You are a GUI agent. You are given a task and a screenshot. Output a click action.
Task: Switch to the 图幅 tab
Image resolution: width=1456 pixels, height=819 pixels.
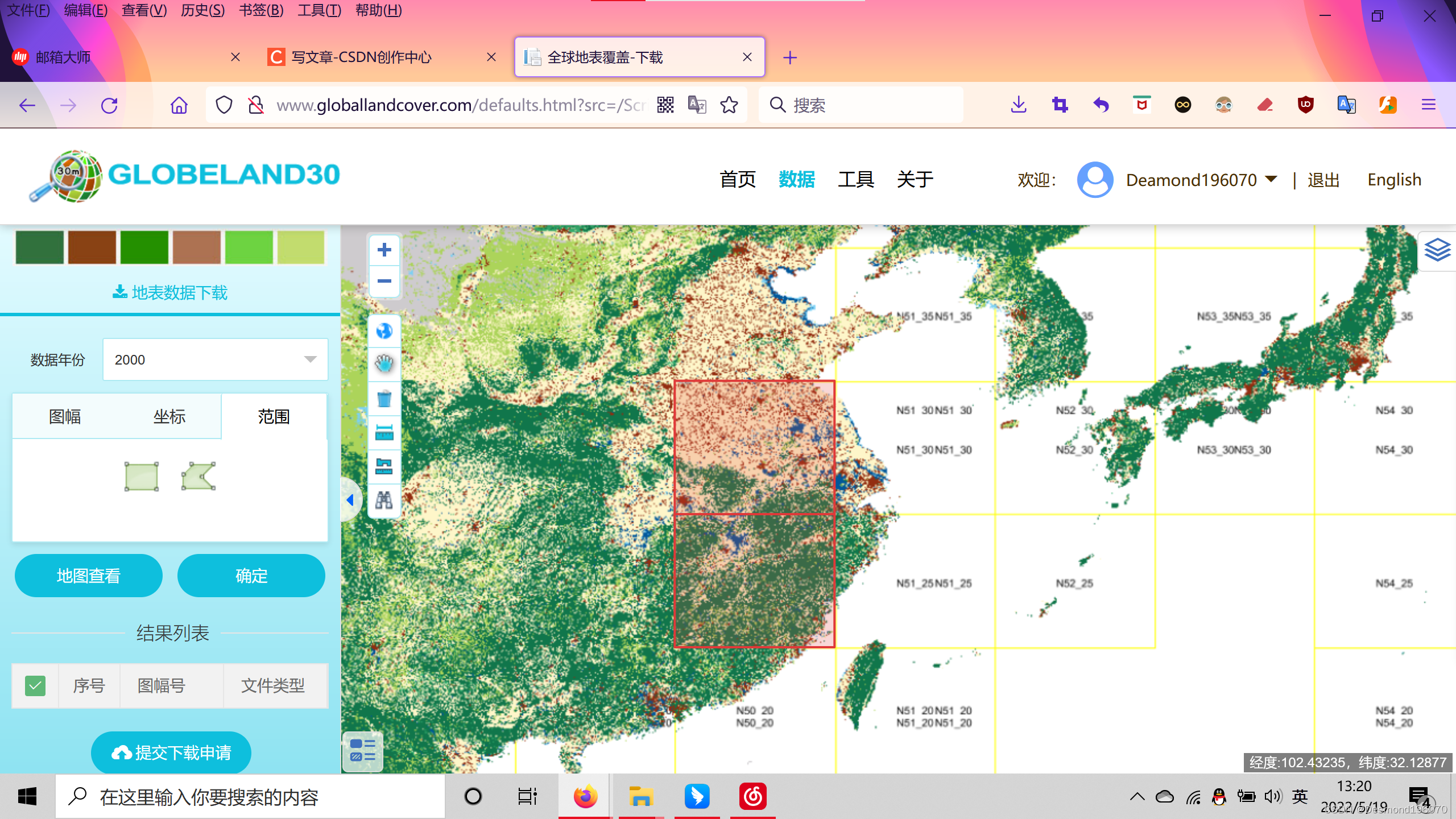(65, 416)
